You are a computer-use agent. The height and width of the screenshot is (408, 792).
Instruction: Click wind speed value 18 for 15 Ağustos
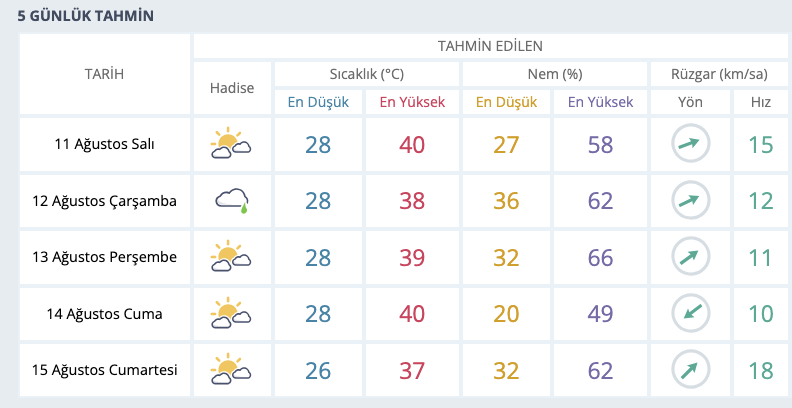[x=761, y=371]
